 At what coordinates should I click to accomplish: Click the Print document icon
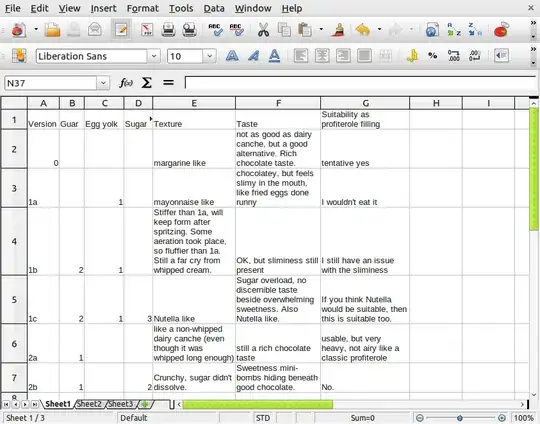(x=168, y=30)
